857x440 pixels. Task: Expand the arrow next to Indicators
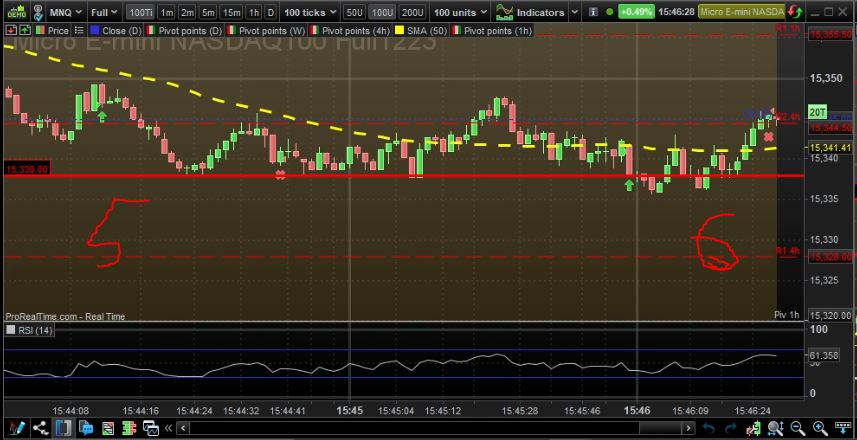574,12
